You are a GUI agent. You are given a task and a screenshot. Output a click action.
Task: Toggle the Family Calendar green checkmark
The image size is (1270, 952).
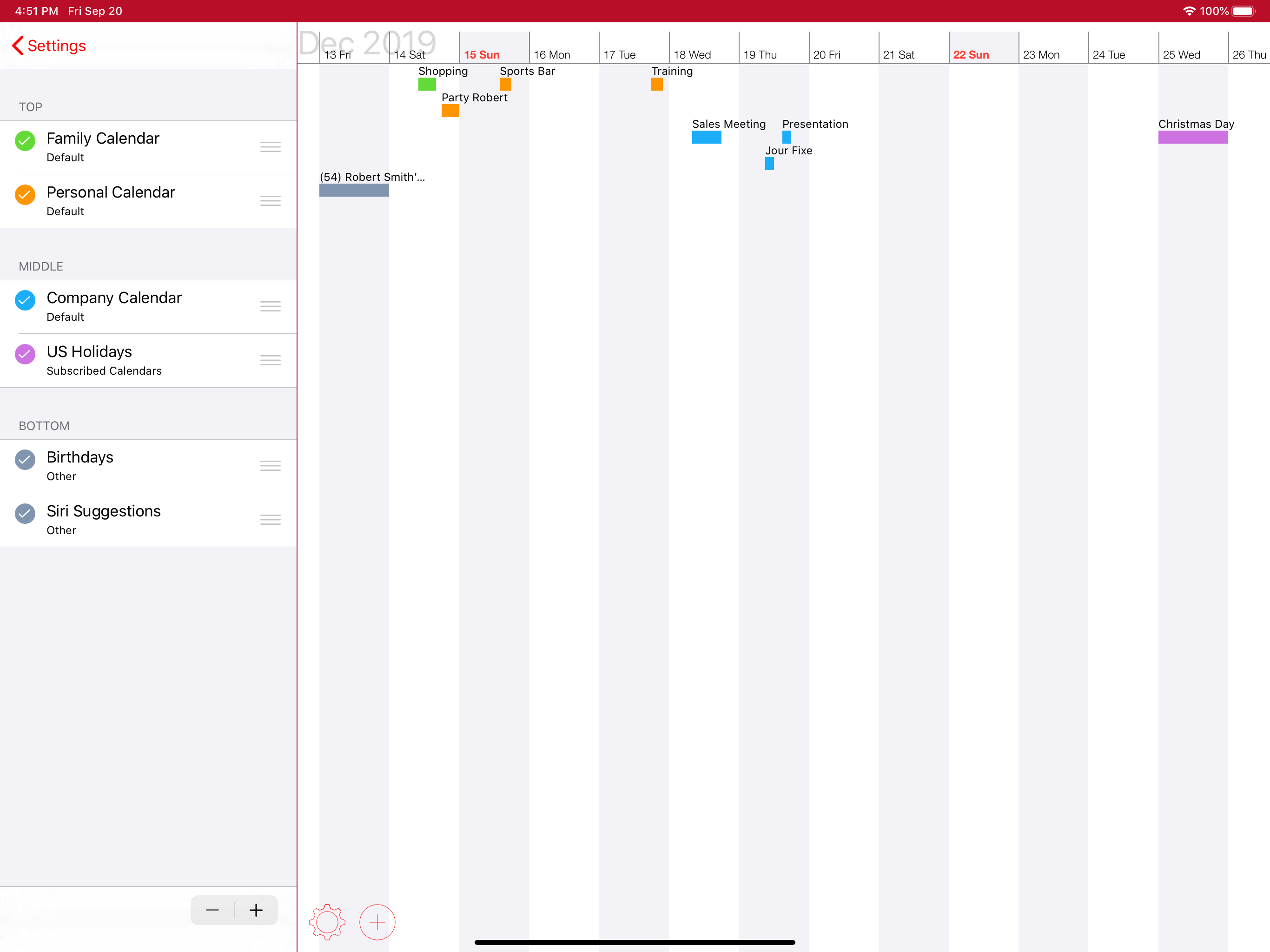pyautogui.click(x=25, y=141)
